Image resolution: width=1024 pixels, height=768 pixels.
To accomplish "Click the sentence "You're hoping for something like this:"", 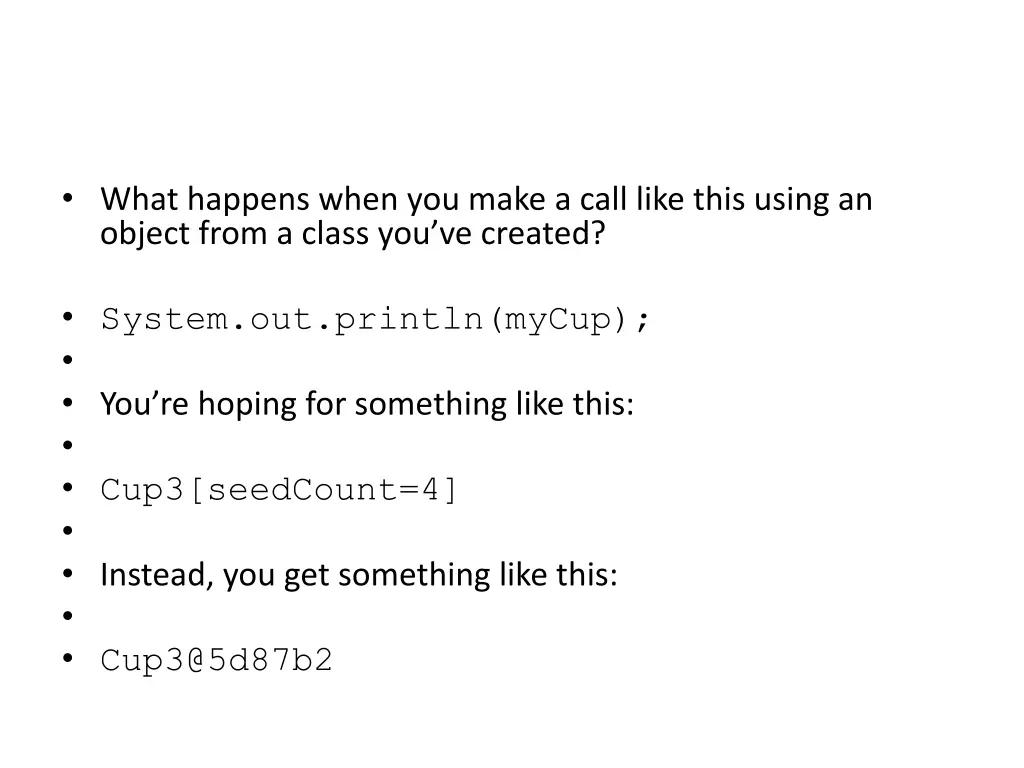I will click(367, 404).
